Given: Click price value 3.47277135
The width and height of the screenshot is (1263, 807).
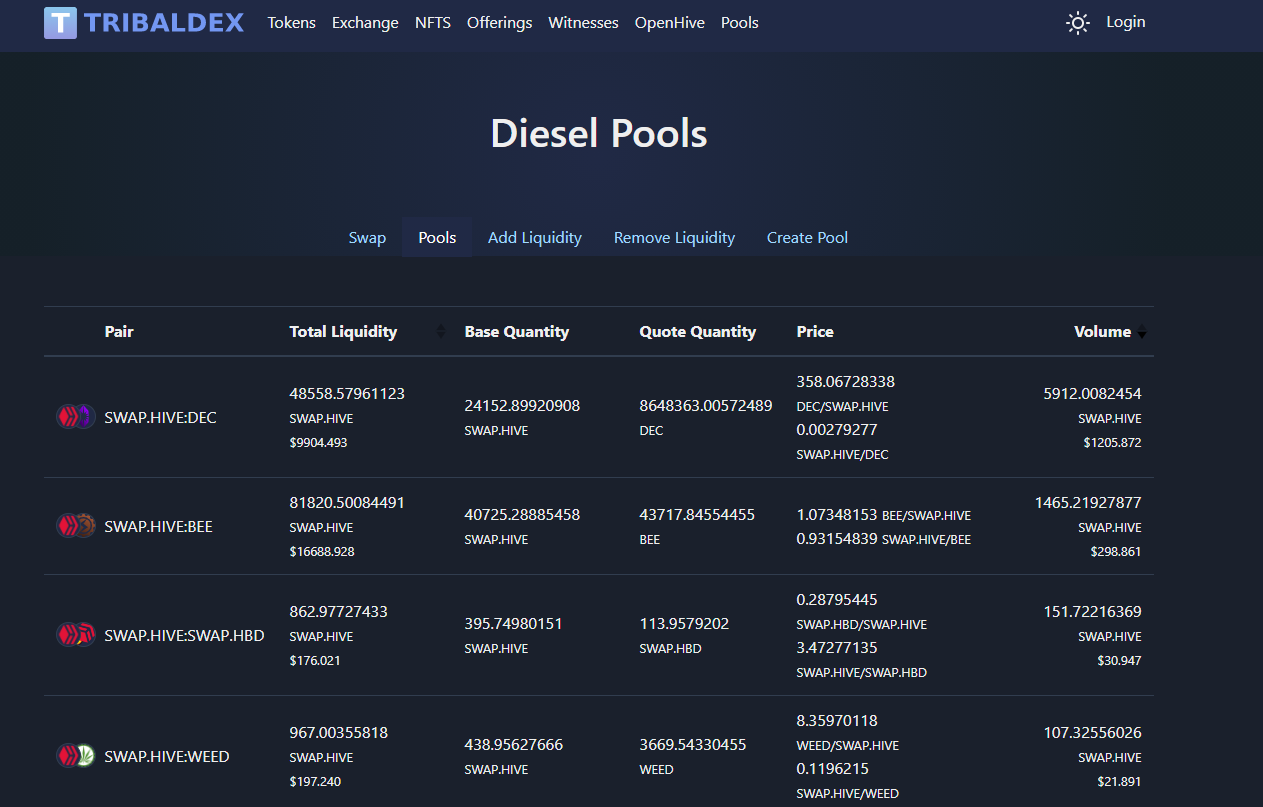Looking at the screenshot, I should tap(837, 648).
